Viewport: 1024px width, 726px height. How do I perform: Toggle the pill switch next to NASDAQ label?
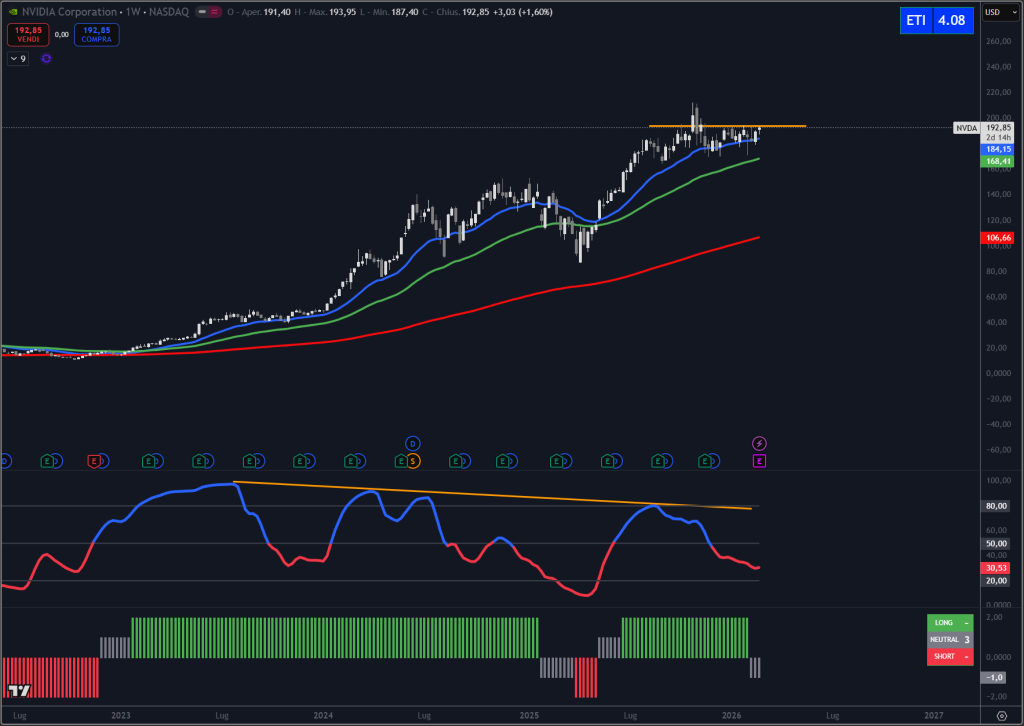point(210,11)
